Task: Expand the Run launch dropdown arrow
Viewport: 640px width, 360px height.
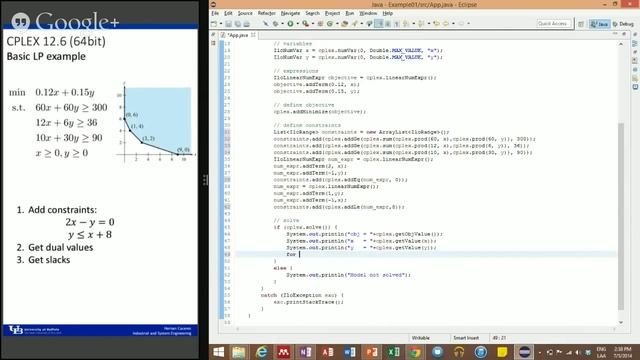Action: click(298, 24)
